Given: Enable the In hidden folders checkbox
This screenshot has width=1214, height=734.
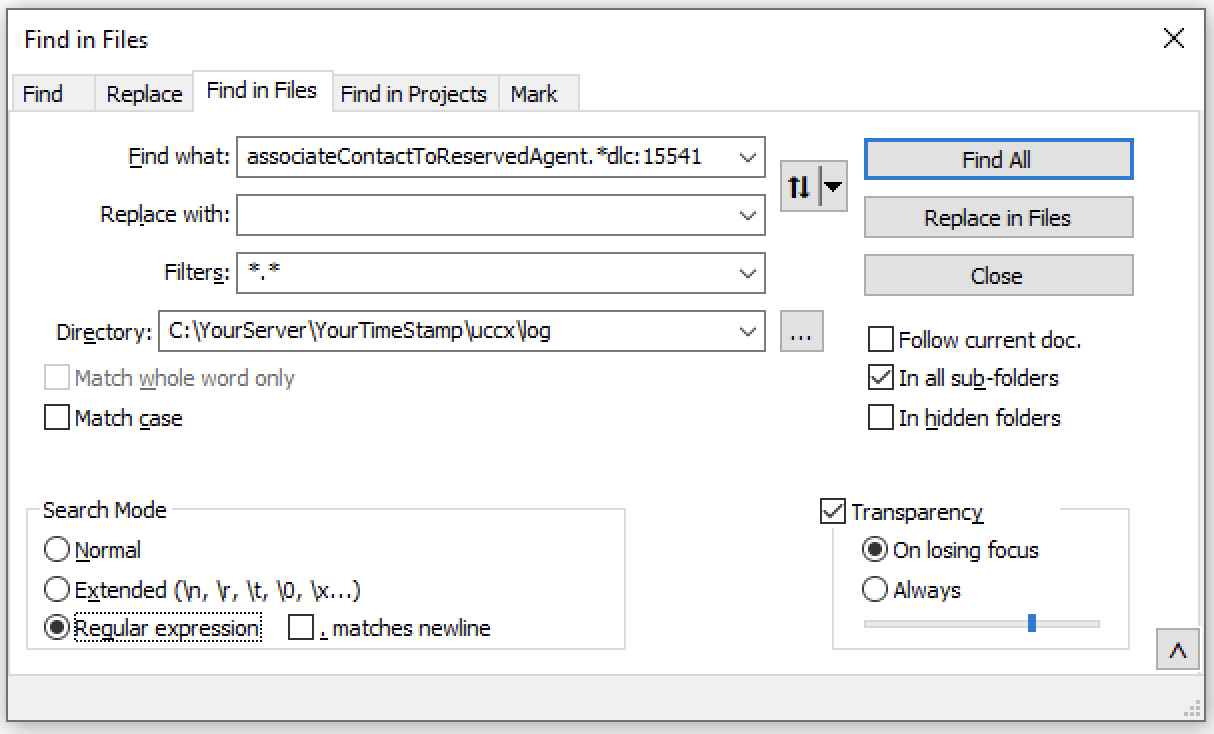Looking at the screenshot, I should (881, 418).
